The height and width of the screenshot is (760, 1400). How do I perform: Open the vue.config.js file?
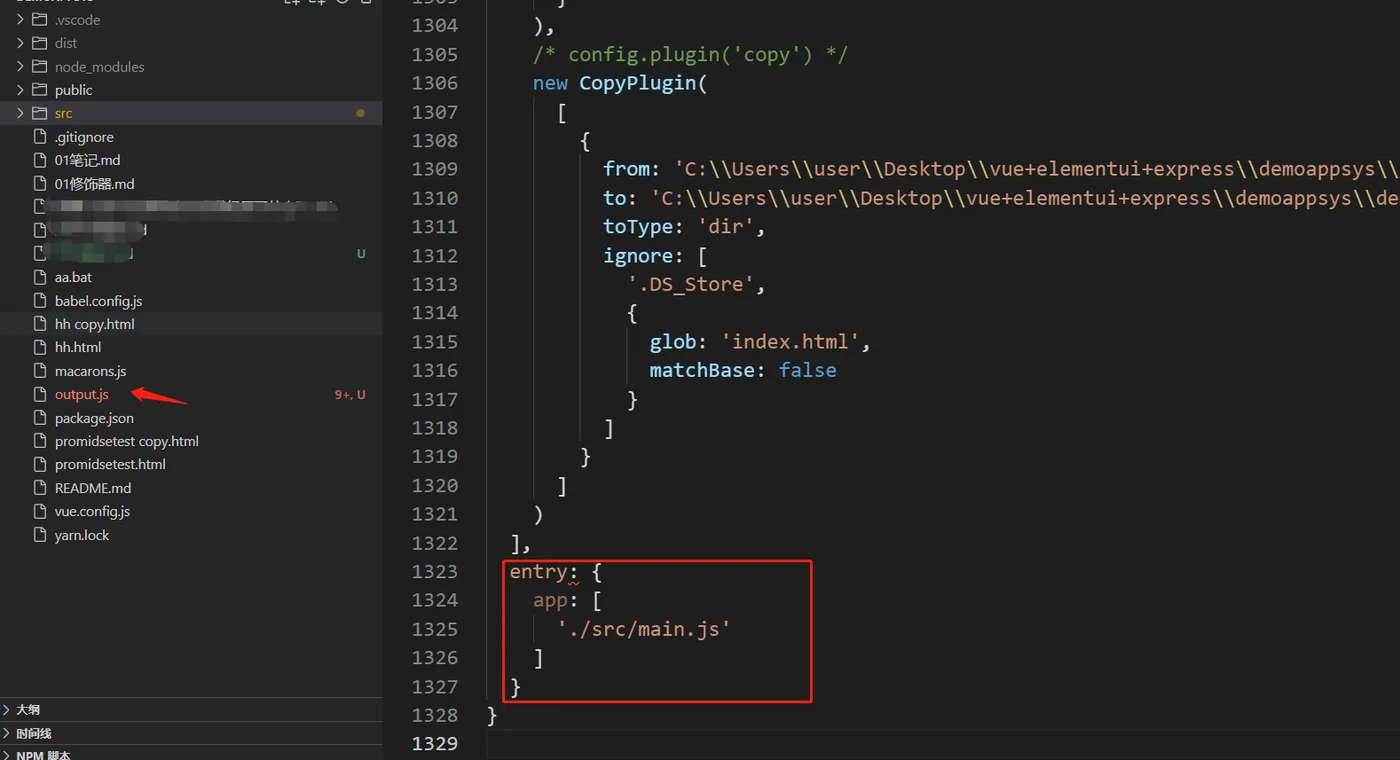coord(92,511)
